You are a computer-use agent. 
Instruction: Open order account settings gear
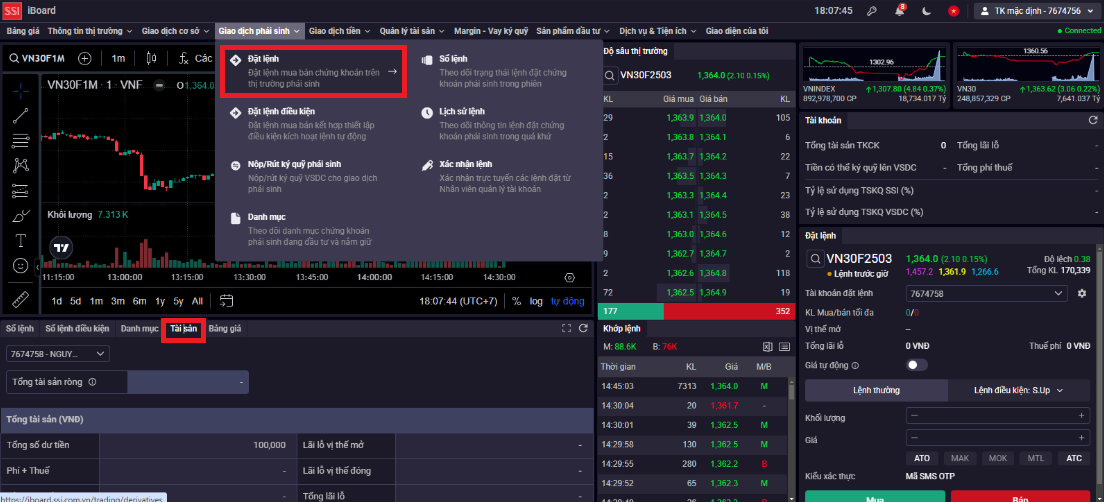click(1081, 294)
